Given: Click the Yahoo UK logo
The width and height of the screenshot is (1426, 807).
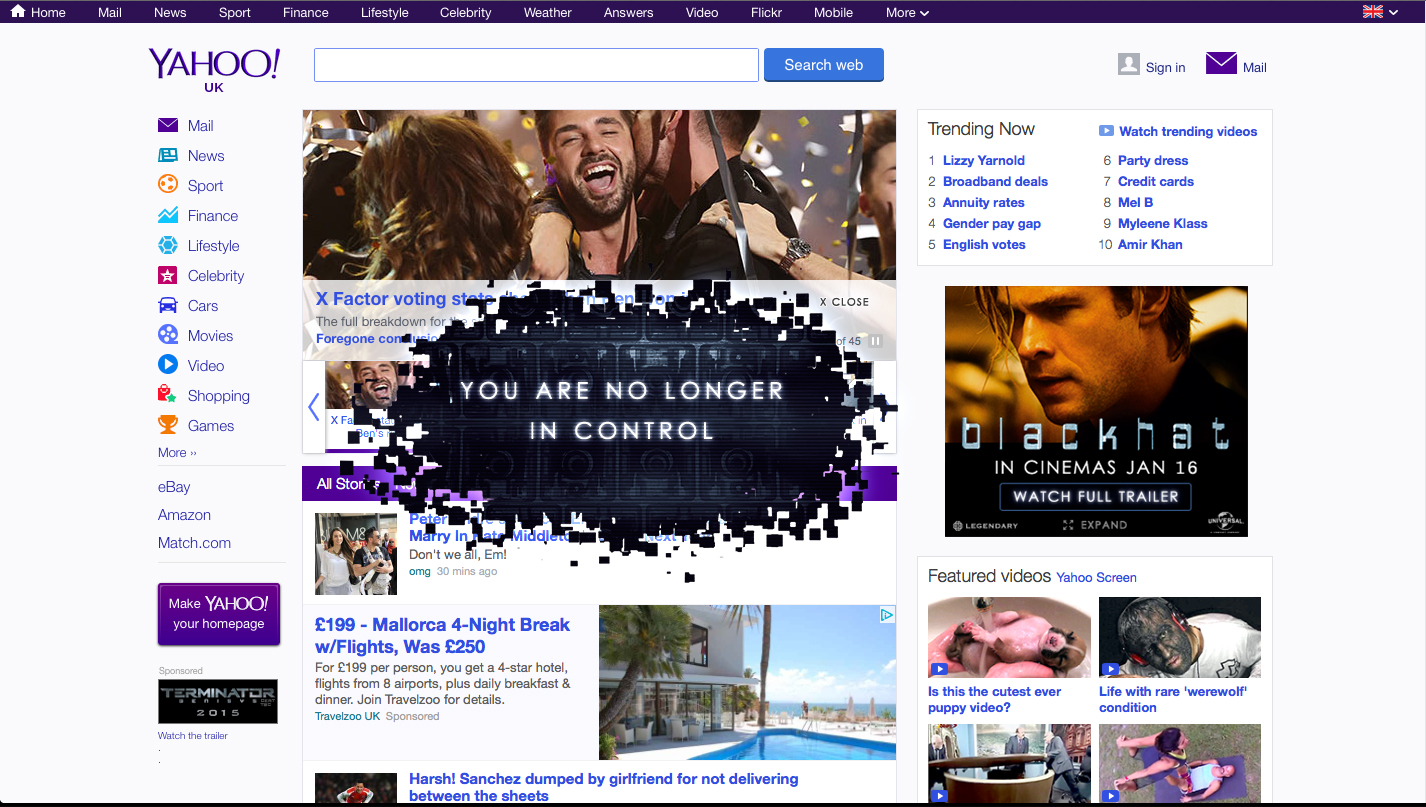Looking at the screenshot, I should point(214,69).
